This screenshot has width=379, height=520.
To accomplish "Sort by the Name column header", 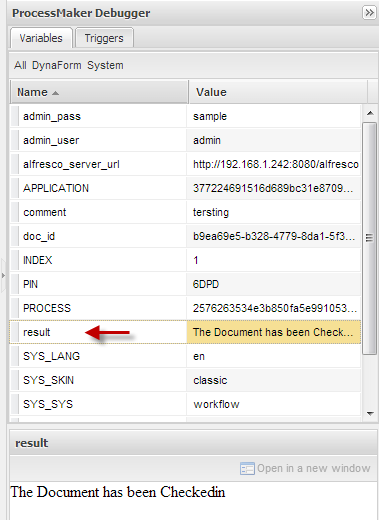I will click(99, 92).
